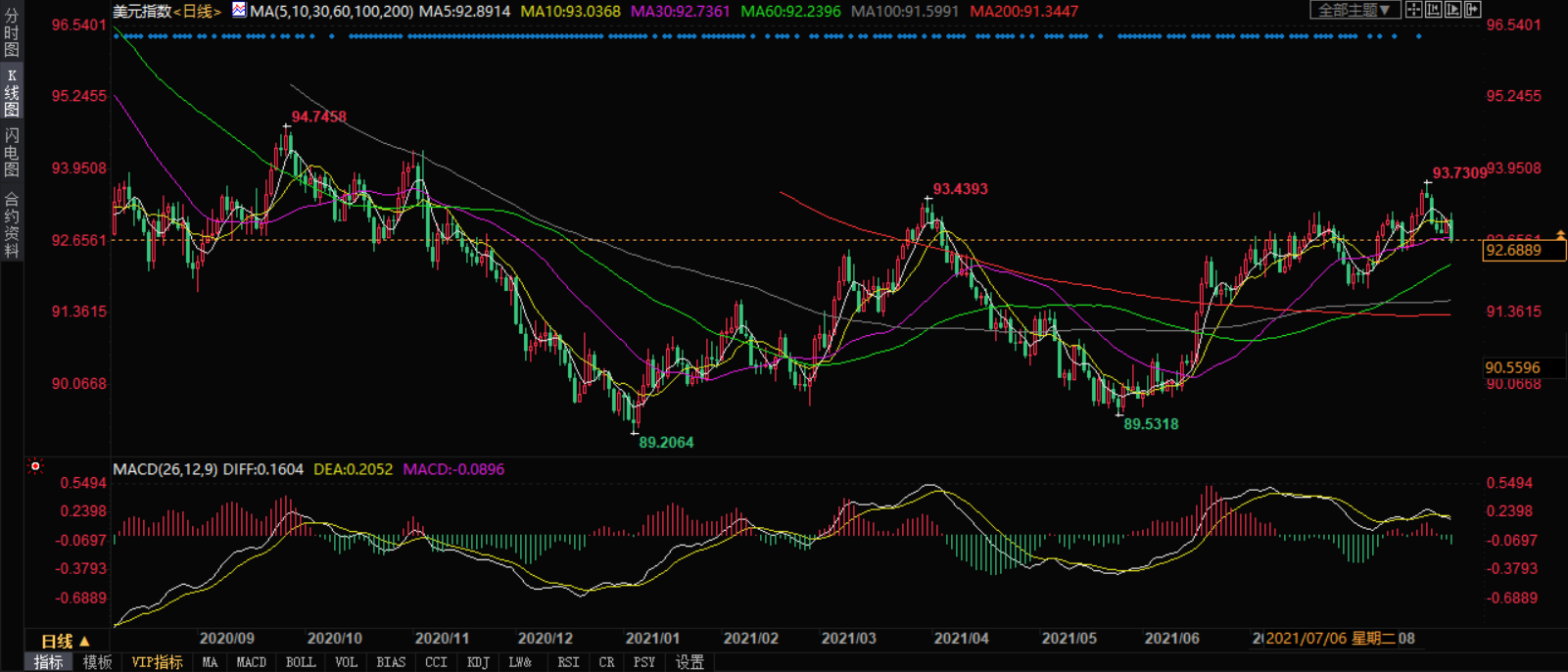Select the 模板 tab

[97, 662]
